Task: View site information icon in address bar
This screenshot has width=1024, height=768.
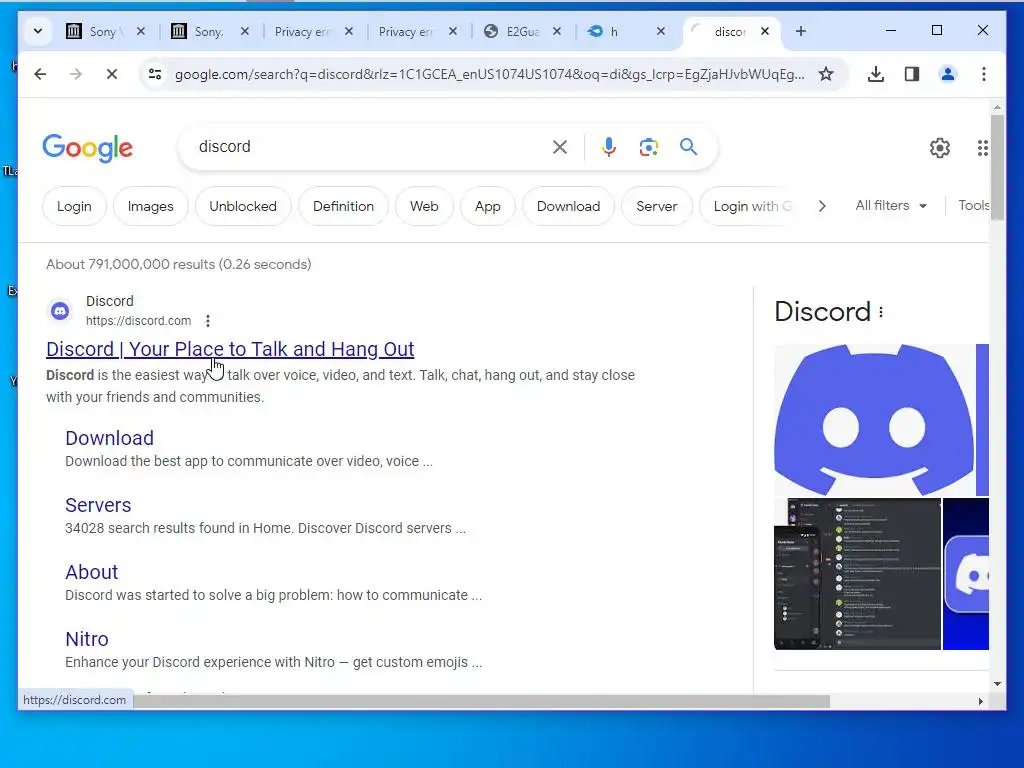Action: (155, 74)
